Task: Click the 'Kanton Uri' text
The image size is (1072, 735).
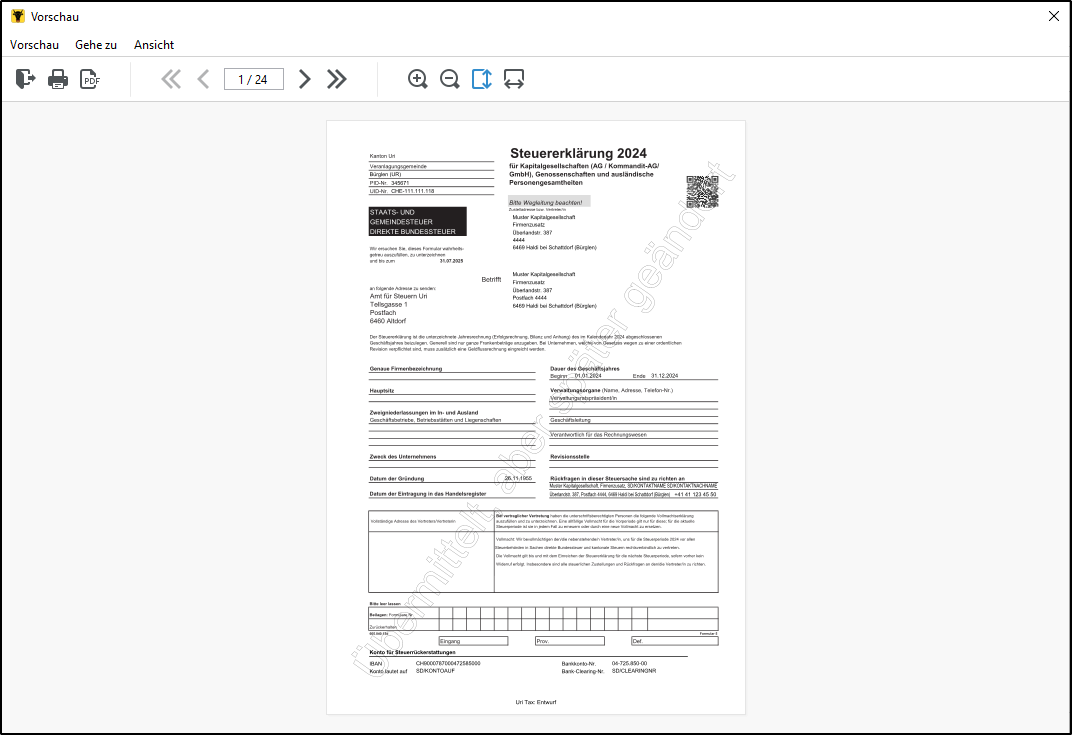Action: point(382,156)
